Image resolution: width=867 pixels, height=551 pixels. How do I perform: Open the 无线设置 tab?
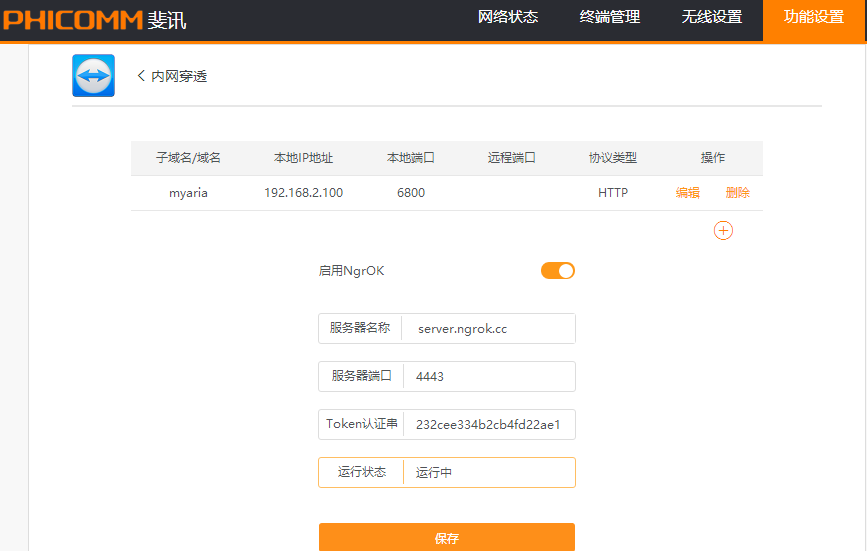click(x=712, y=17)
